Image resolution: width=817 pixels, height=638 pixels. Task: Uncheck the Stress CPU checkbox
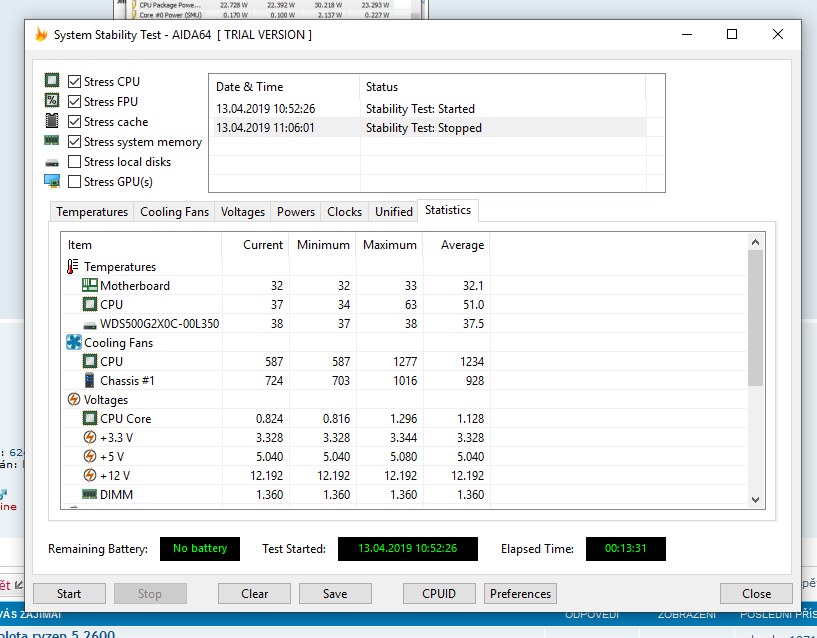(75, 81)
